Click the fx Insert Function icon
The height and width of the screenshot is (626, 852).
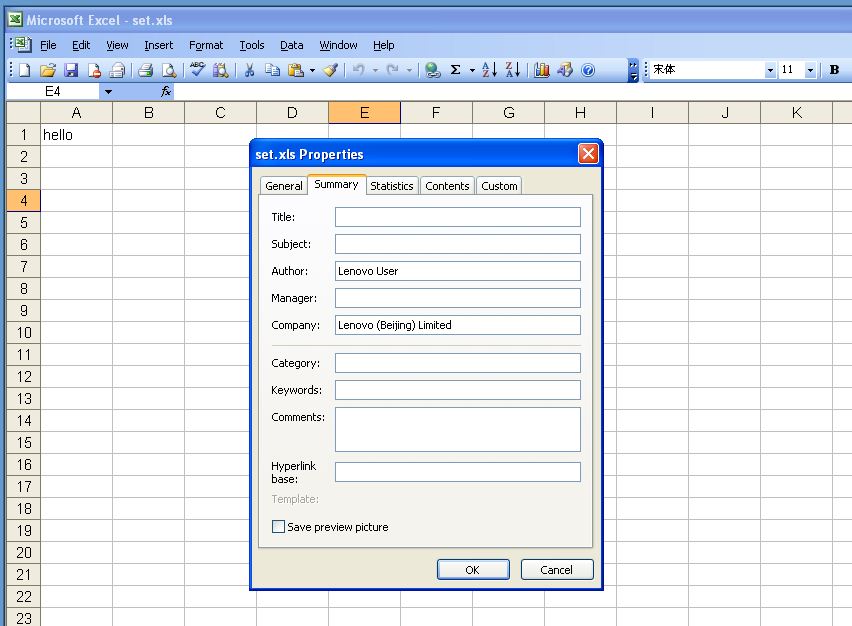click(166, 91)
